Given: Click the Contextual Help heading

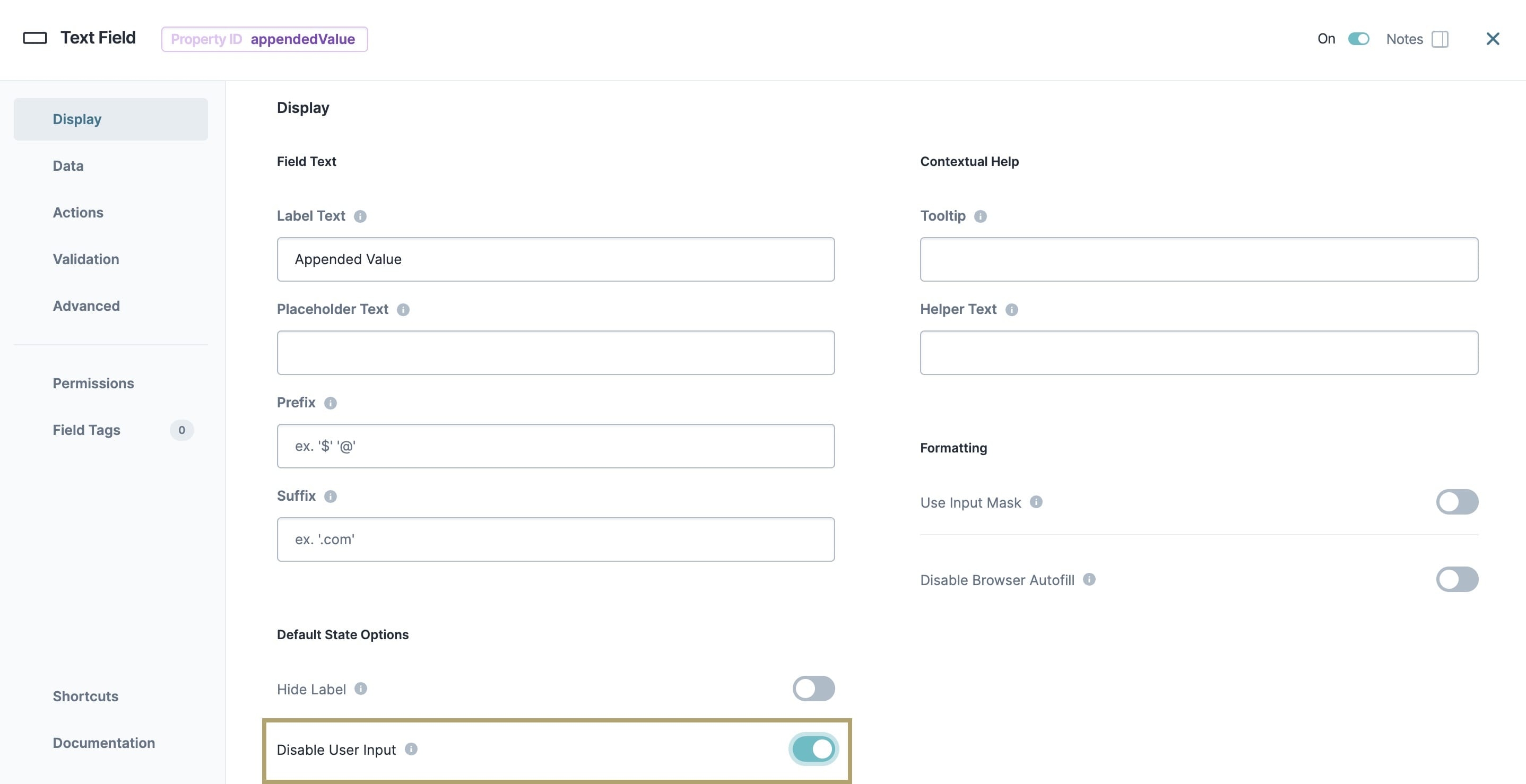Looking at the screenshot, I should [970, 162].
